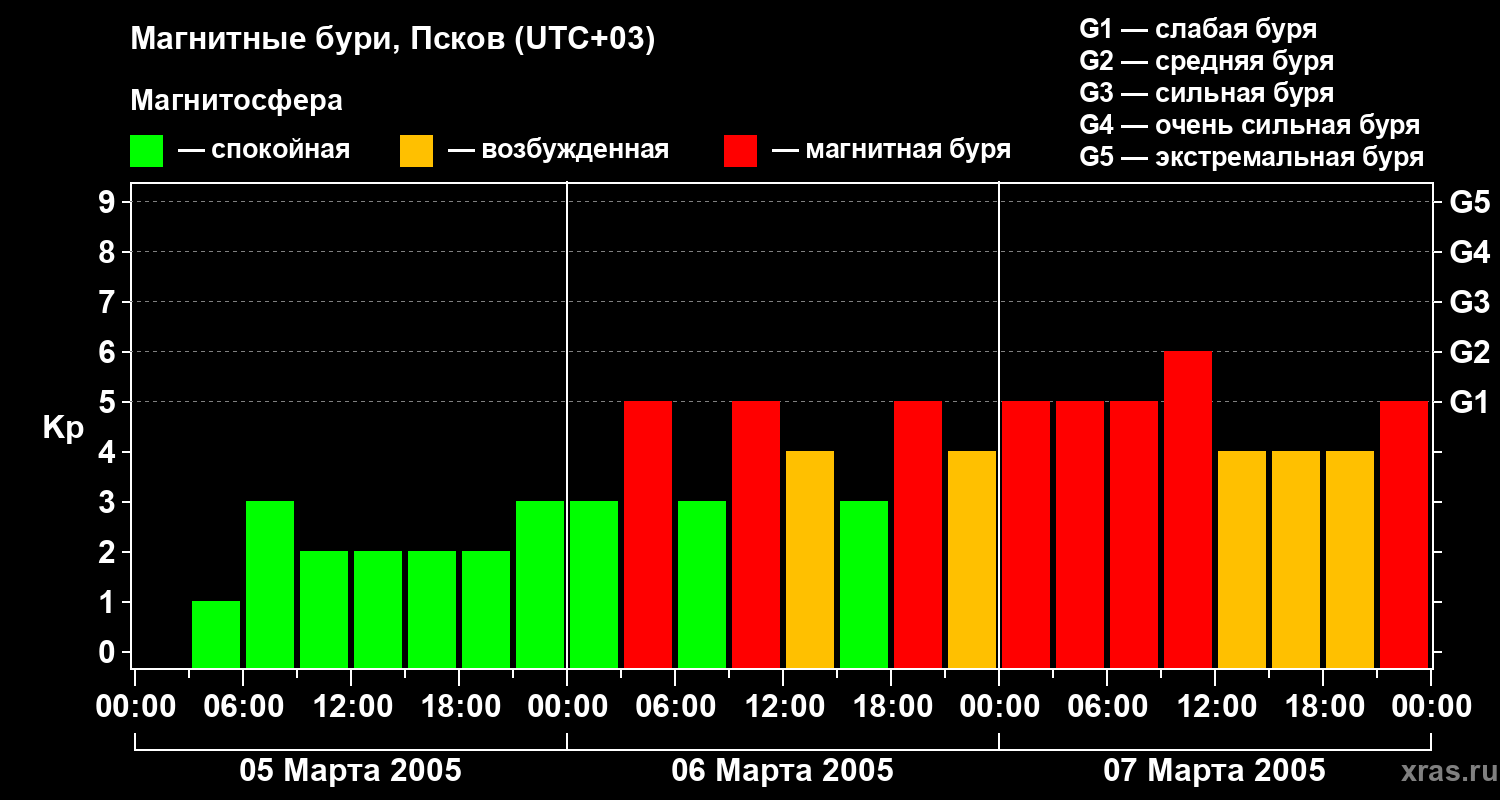This screenshot has width=1500, height=800.
Task: Click the '06:00' time label for 07 March
Action: click(1106, 707)
